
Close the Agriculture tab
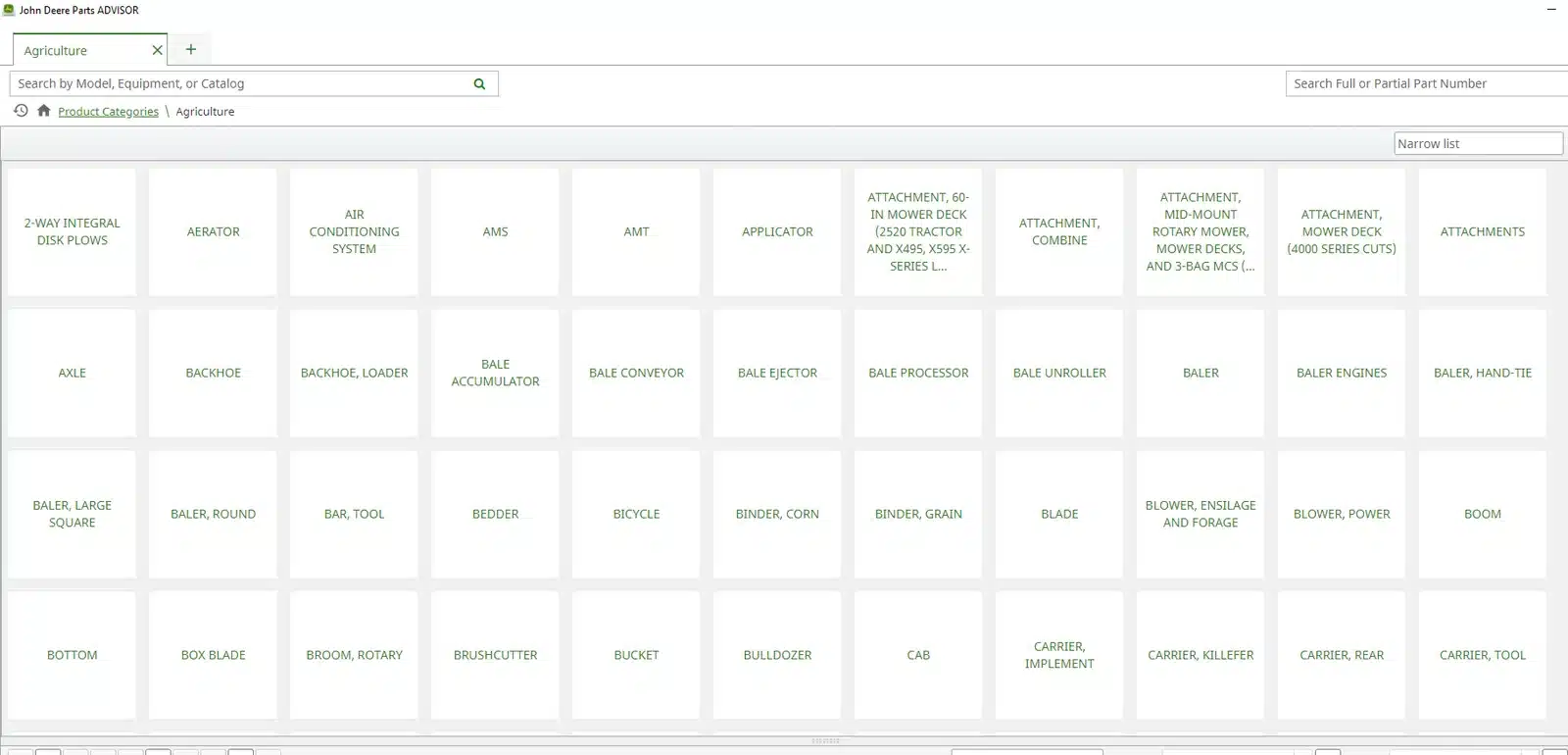click(157, 50)
